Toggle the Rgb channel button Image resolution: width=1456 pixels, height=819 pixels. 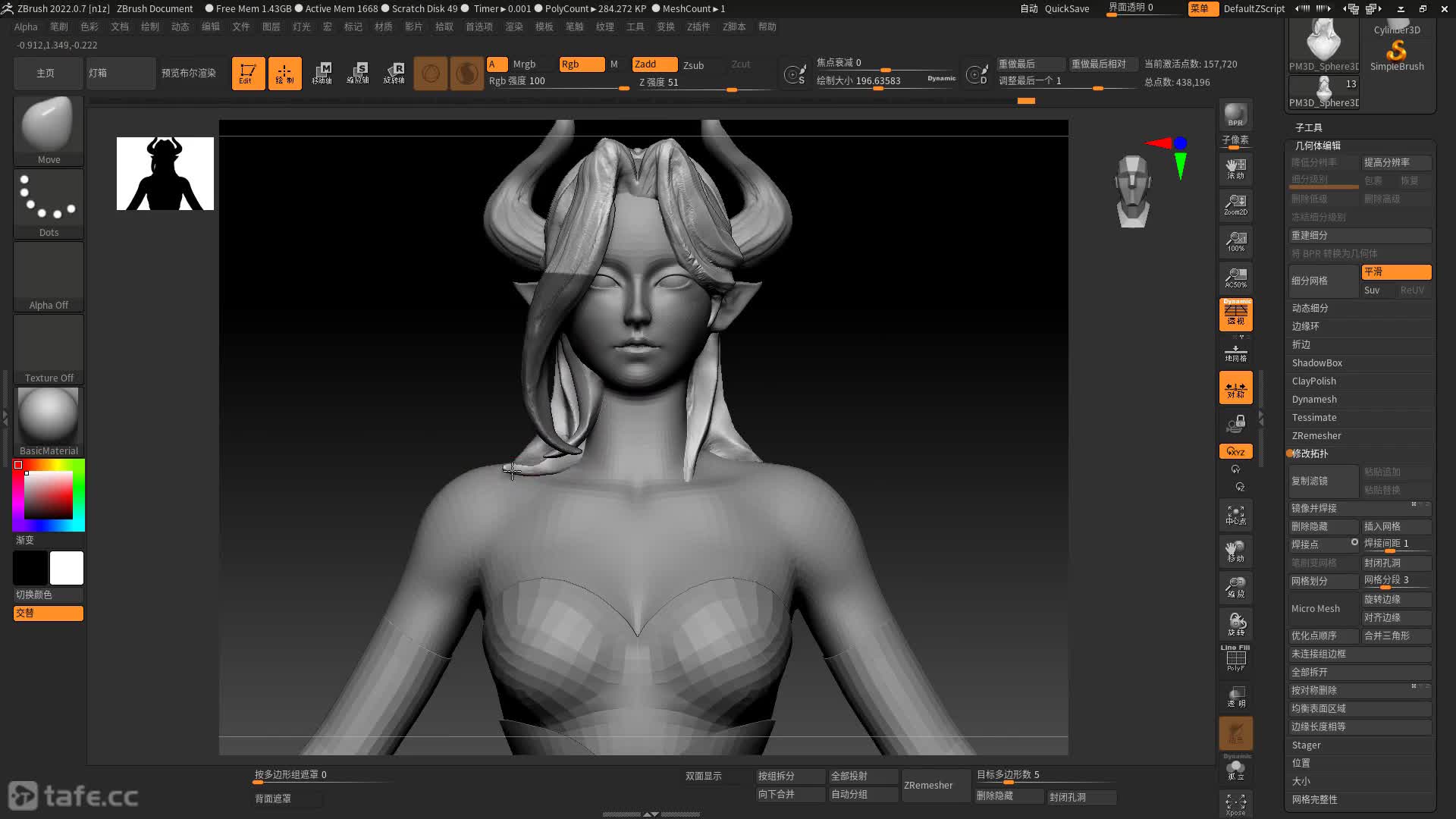click(582, 64)
